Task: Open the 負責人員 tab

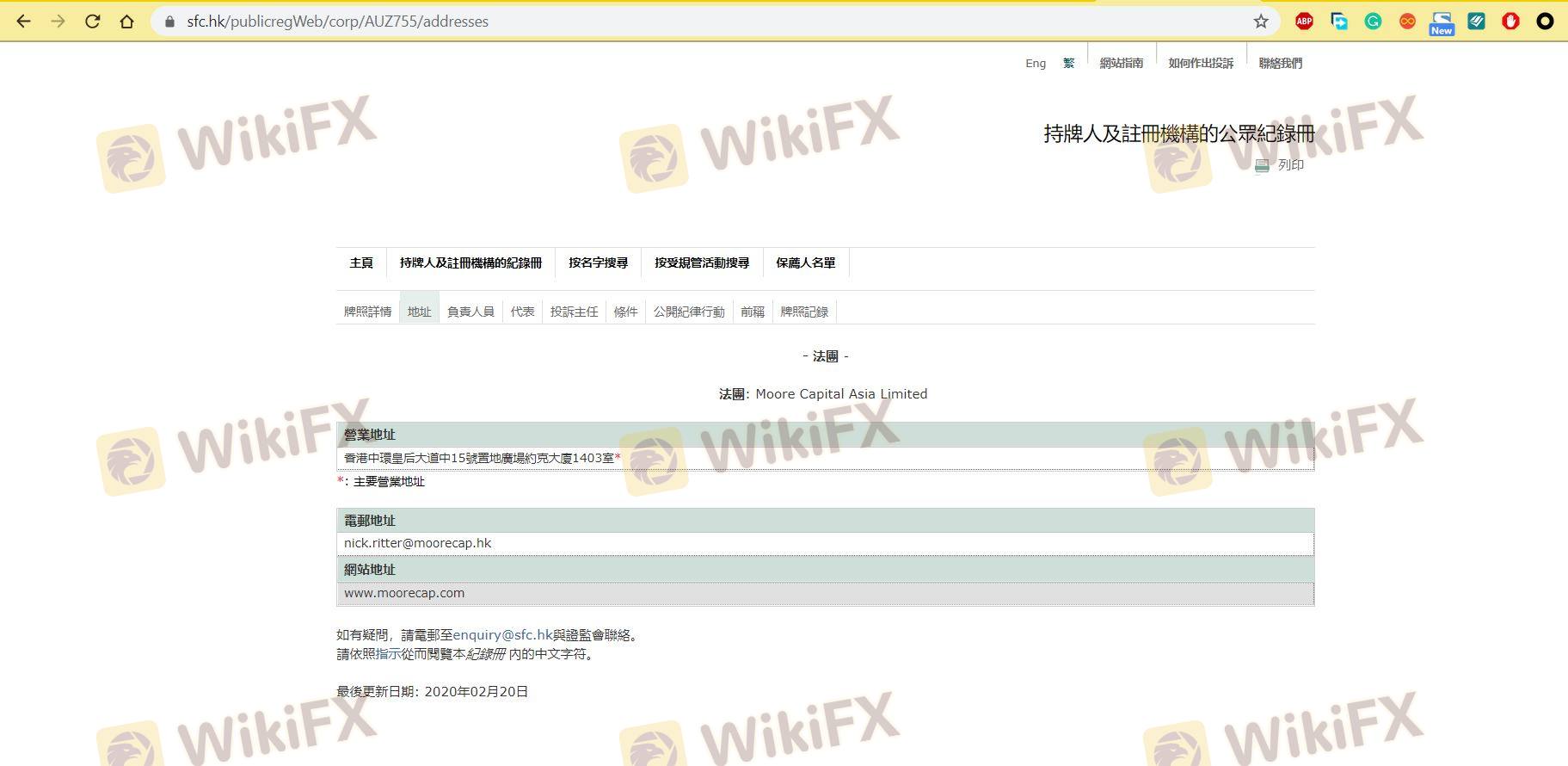Action: tap(470, 312)
